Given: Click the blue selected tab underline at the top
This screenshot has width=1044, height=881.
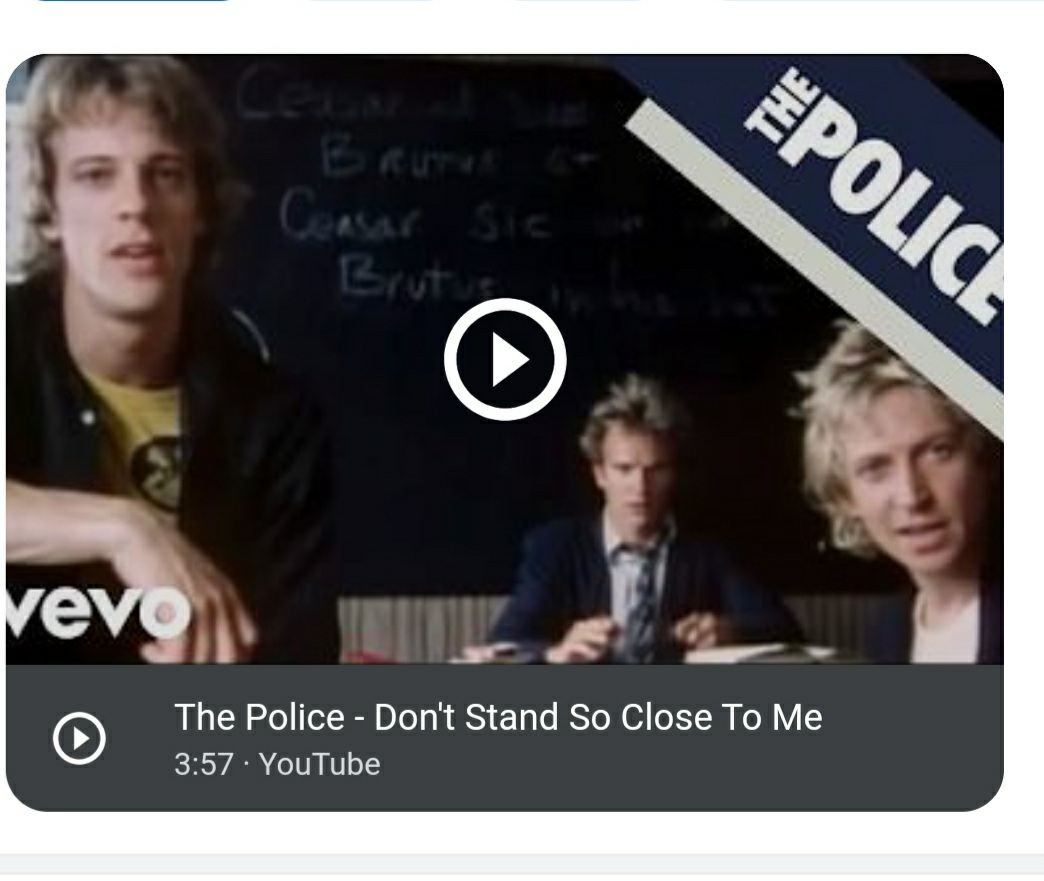Looking at the screenshot, I should coord(133,1).
